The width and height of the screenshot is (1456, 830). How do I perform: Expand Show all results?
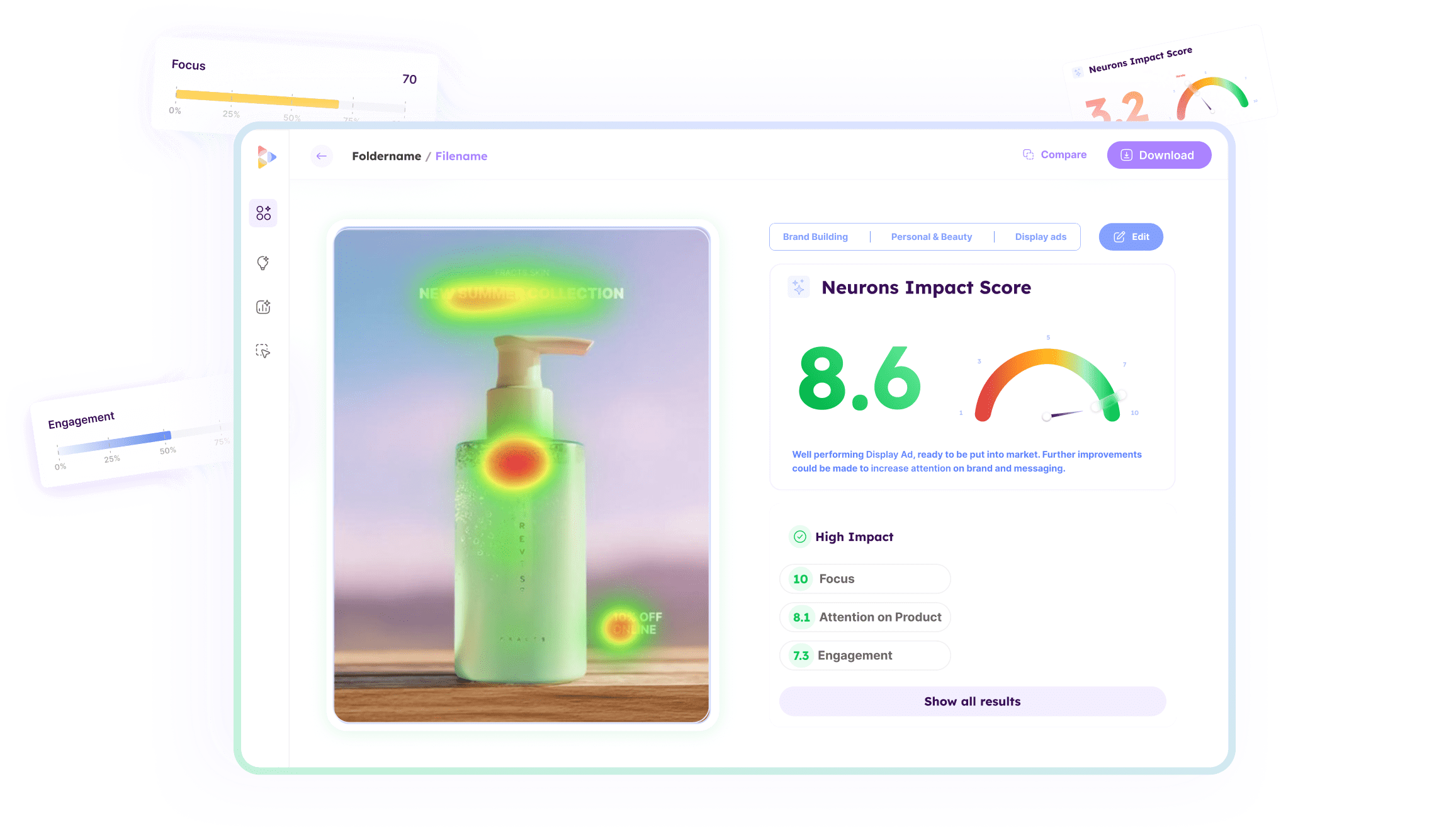click(x=972, y=702)
